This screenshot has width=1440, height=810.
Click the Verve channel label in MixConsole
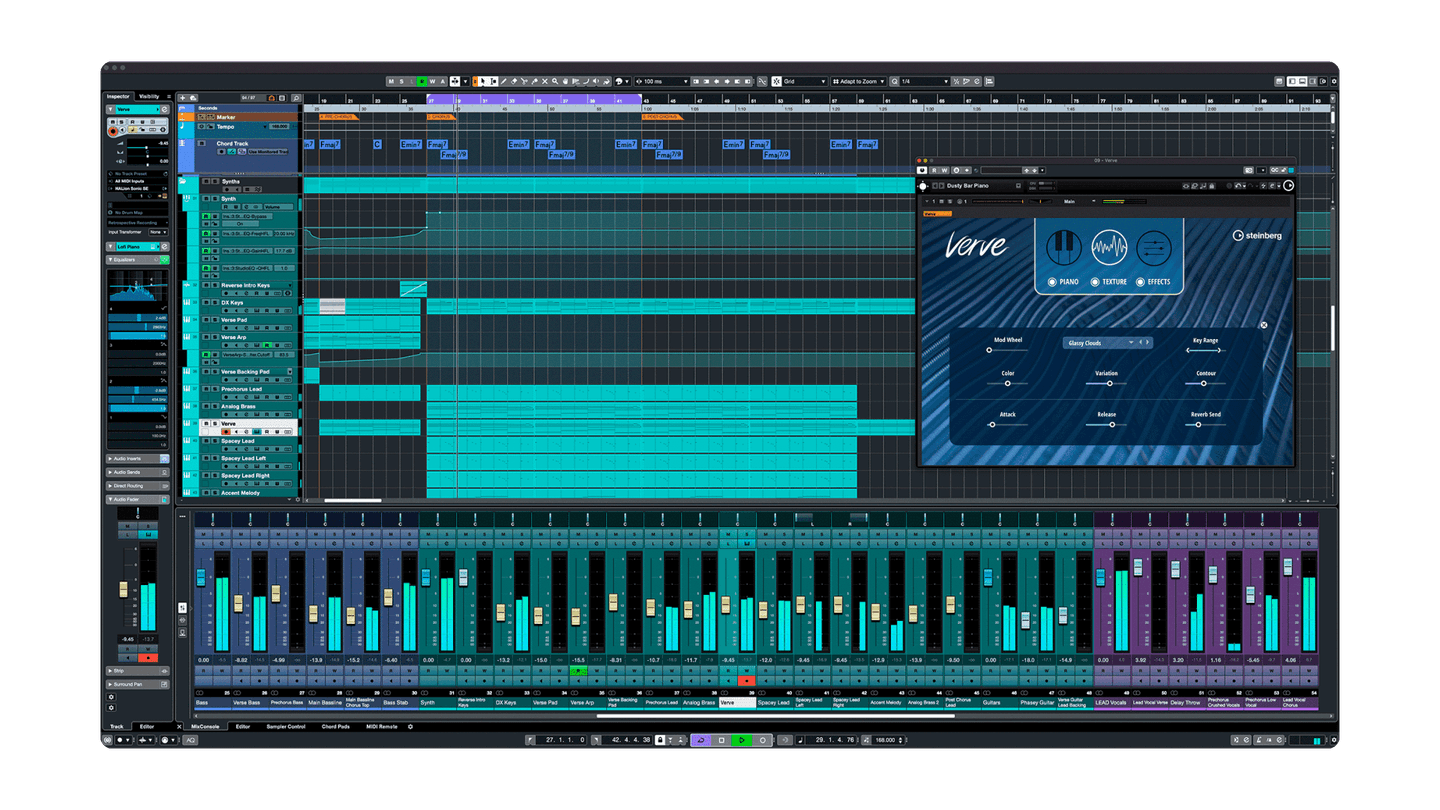(737, 702)
